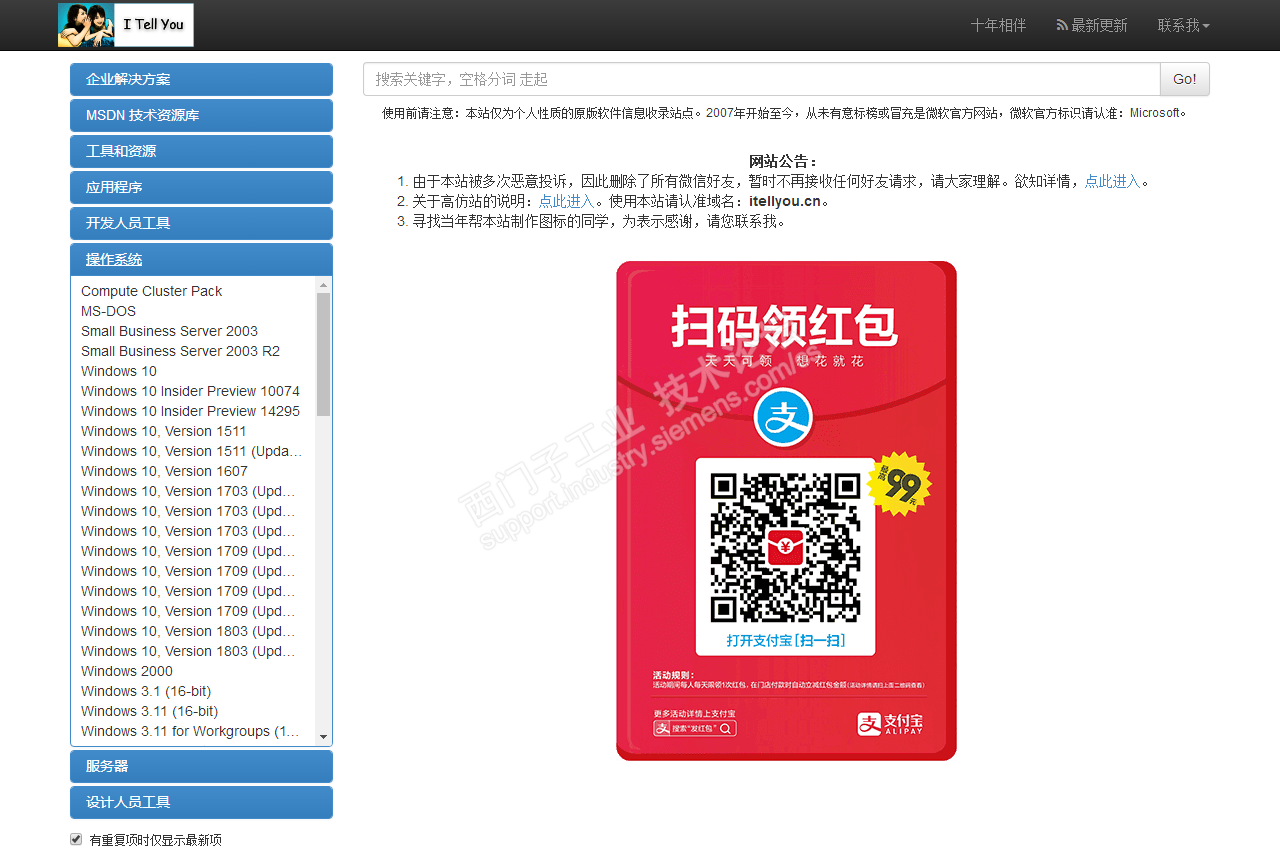Image resolution: width=1280 pixels, height=861 pixels.
Task: Expand the 开发人员工具 panel
Action: 201,223
